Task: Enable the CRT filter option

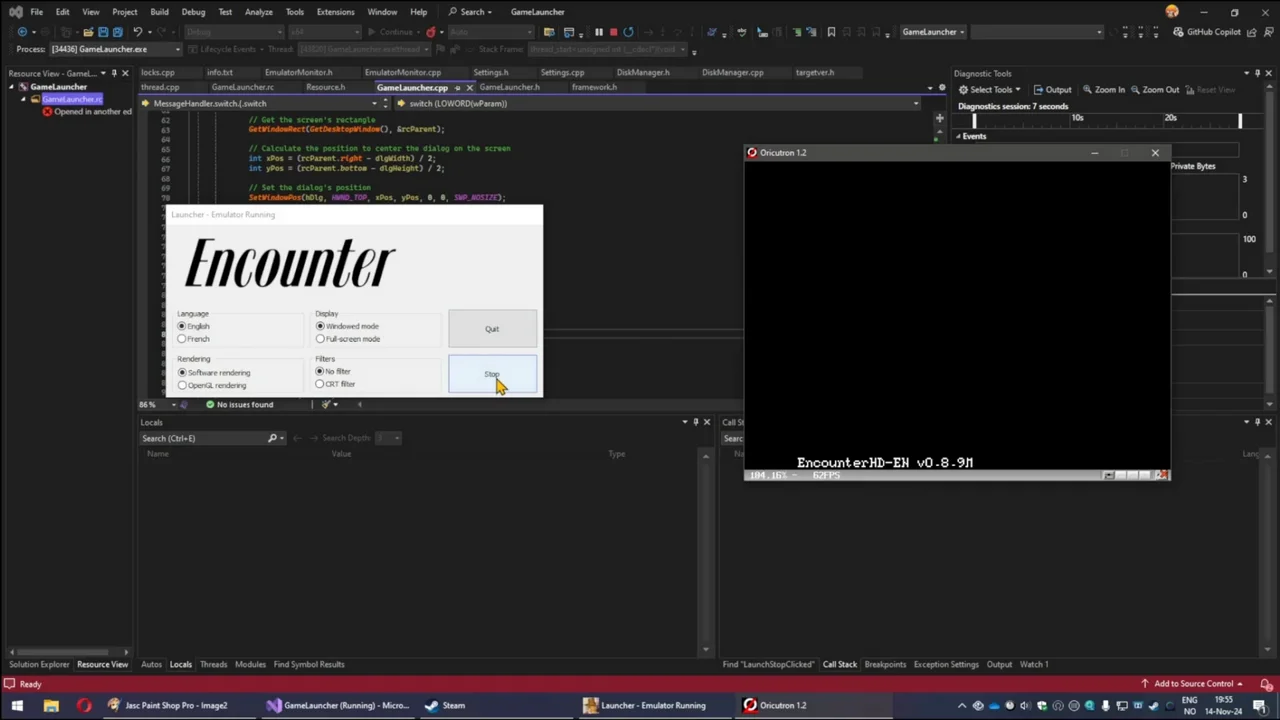Action: click(x=320, y=384)
